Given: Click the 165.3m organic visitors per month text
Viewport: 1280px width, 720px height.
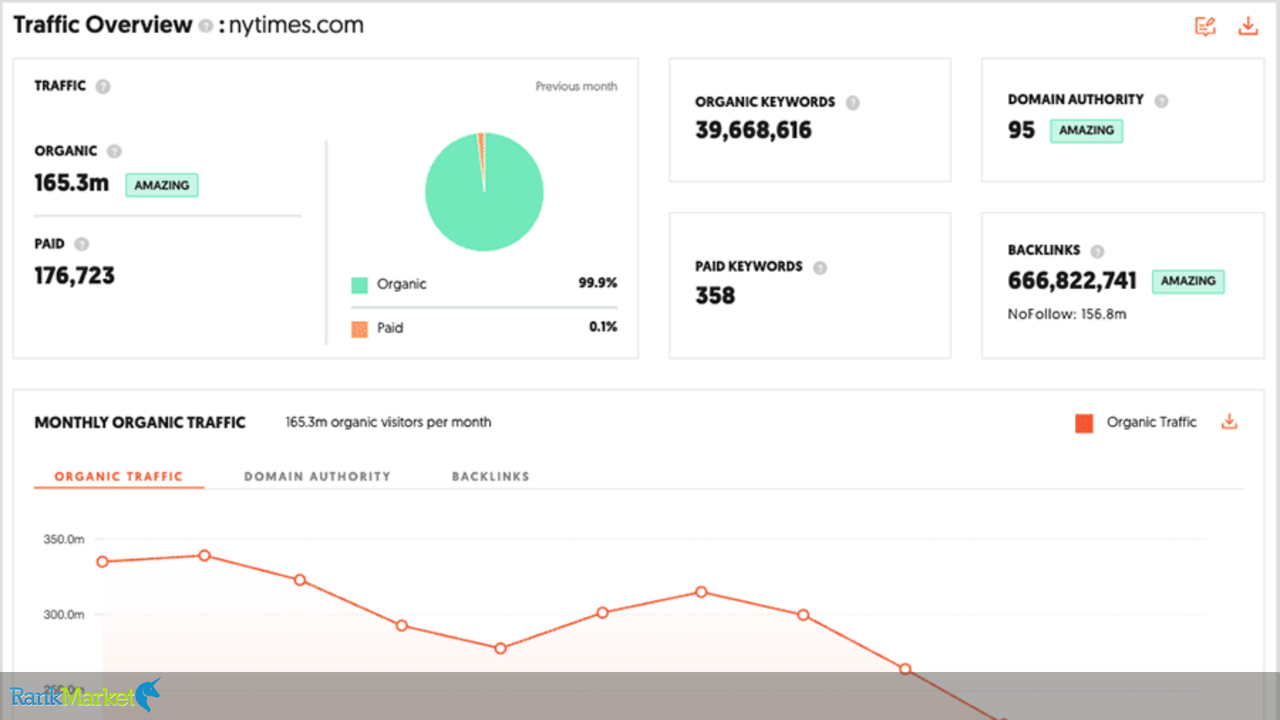Looking at the screenshot, I should tap(388, 423).
